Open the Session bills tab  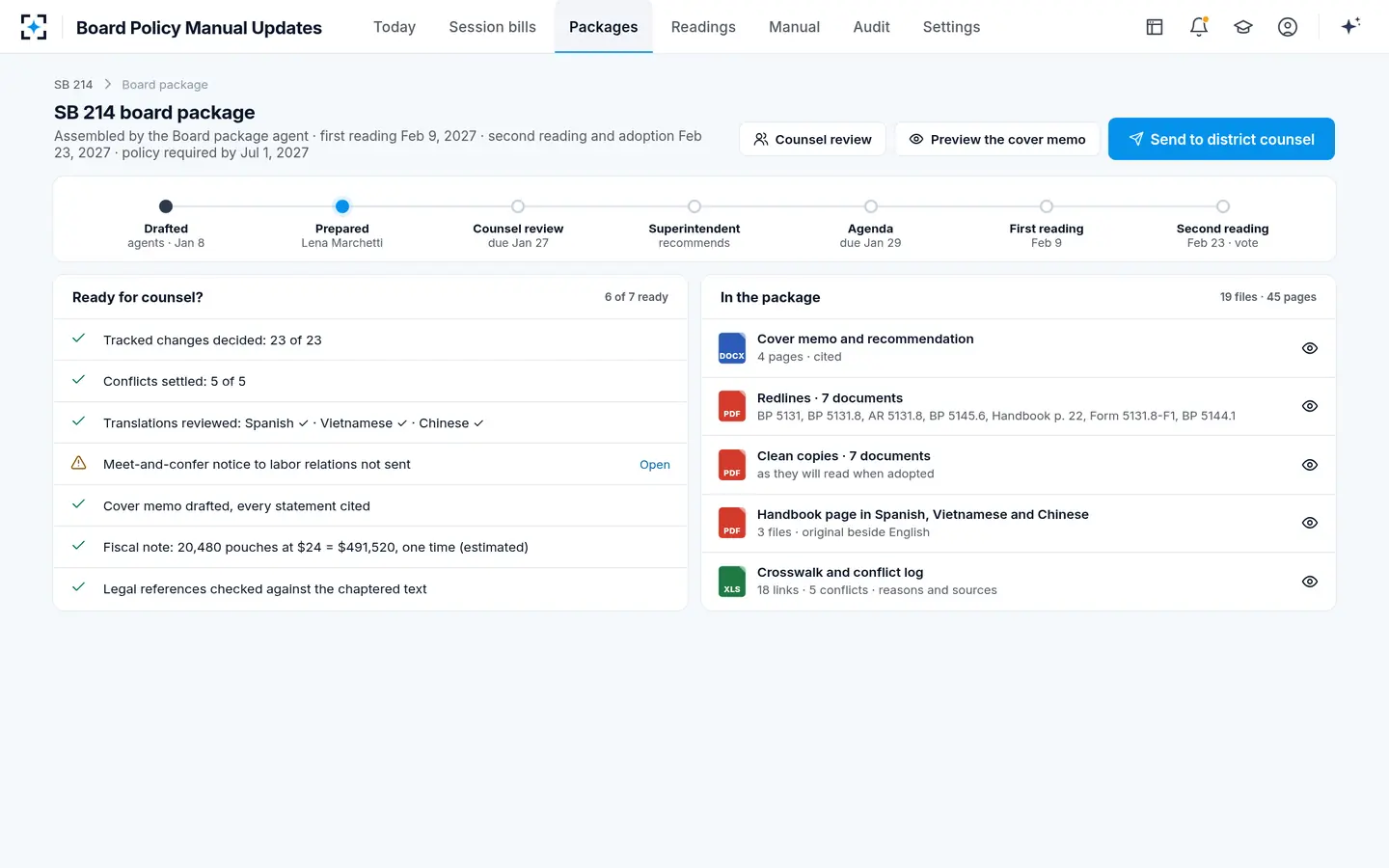492,27
